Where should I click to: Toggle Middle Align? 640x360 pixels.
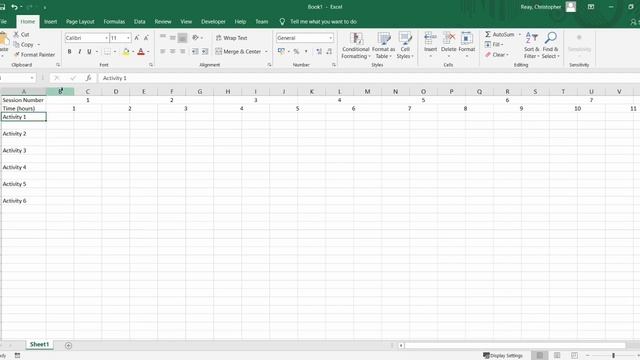tap(173, 38)
